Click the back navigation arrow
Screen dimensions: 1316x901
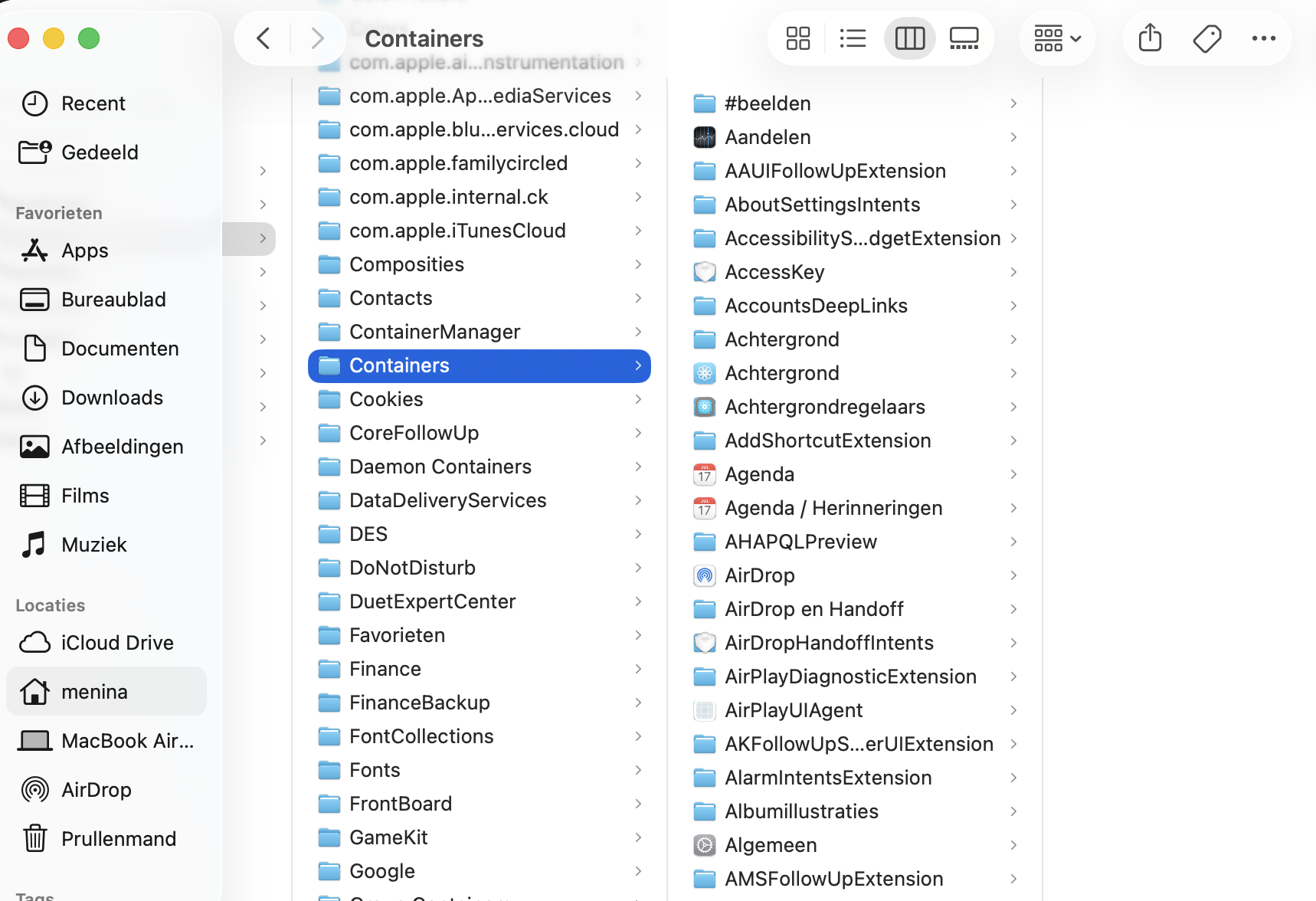click(263, 38)
